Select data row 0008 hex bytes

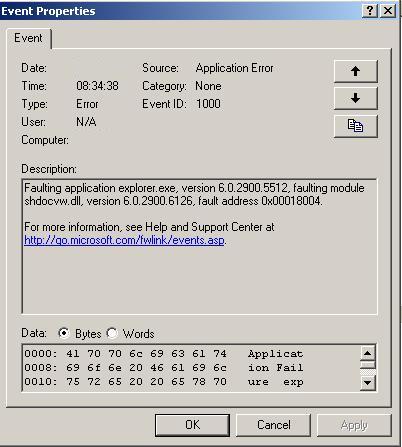(x=146, y=368)
